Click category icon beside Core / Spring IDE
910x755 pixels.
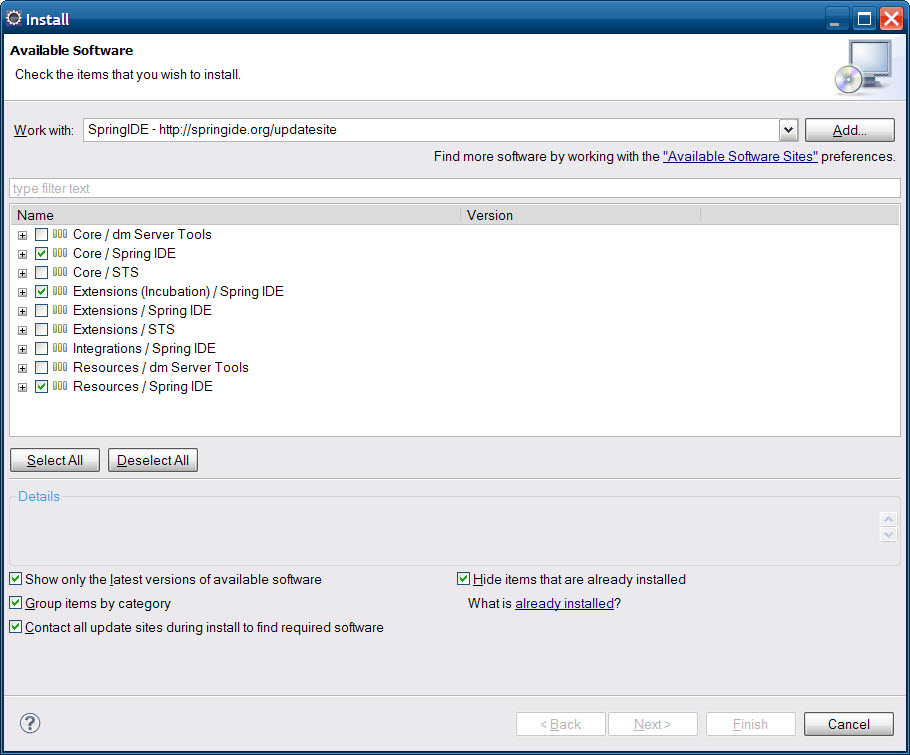pos(60,253)
